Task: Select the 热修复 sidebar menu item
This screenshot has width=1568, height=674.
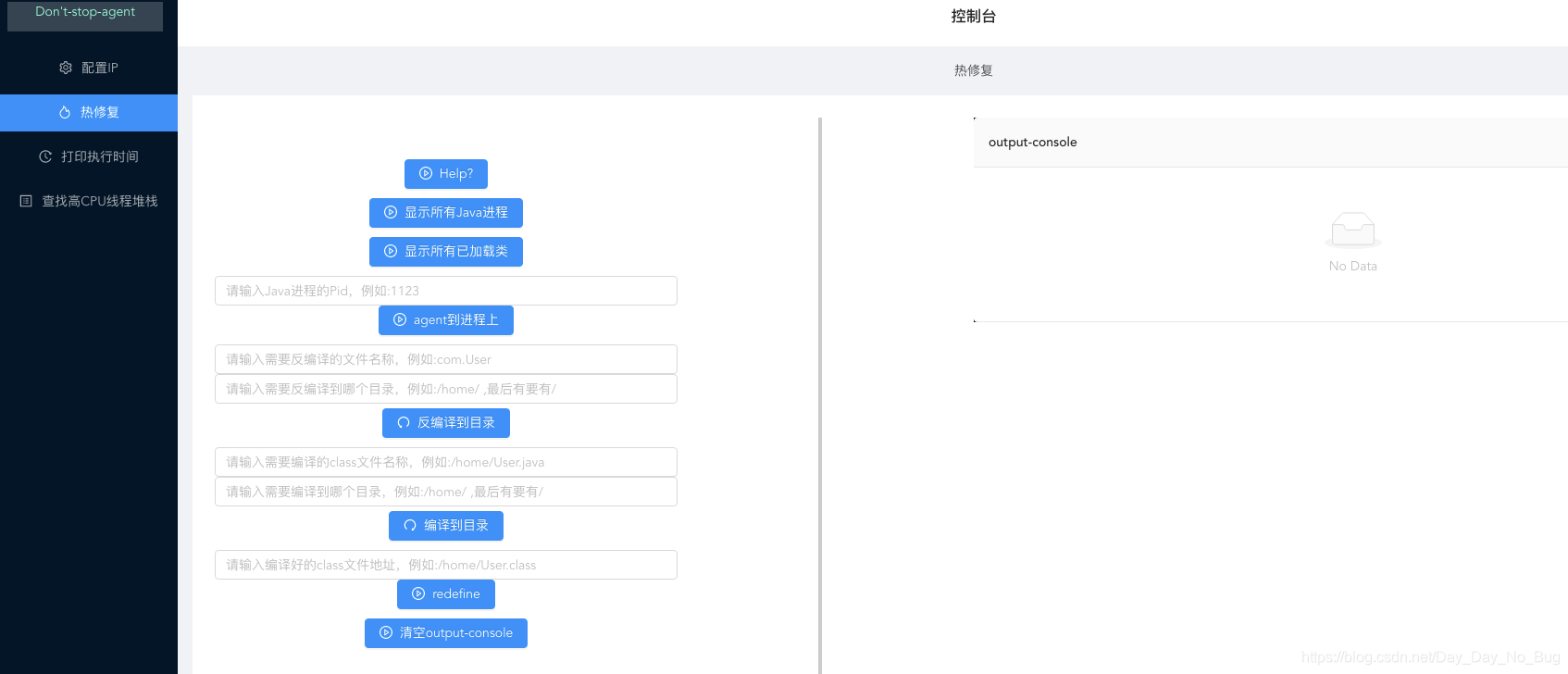Action: coord(89,112)
